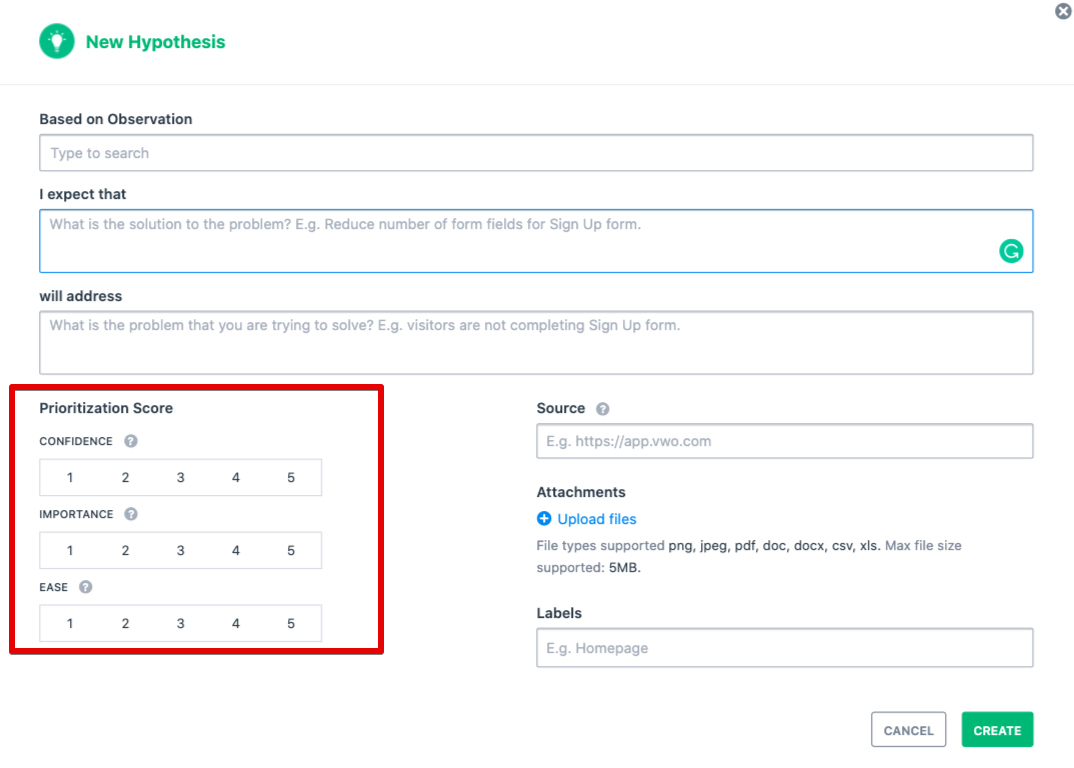The image size is (1074, 768).
Task: Click the Upload files link
Action: (597, 519)
